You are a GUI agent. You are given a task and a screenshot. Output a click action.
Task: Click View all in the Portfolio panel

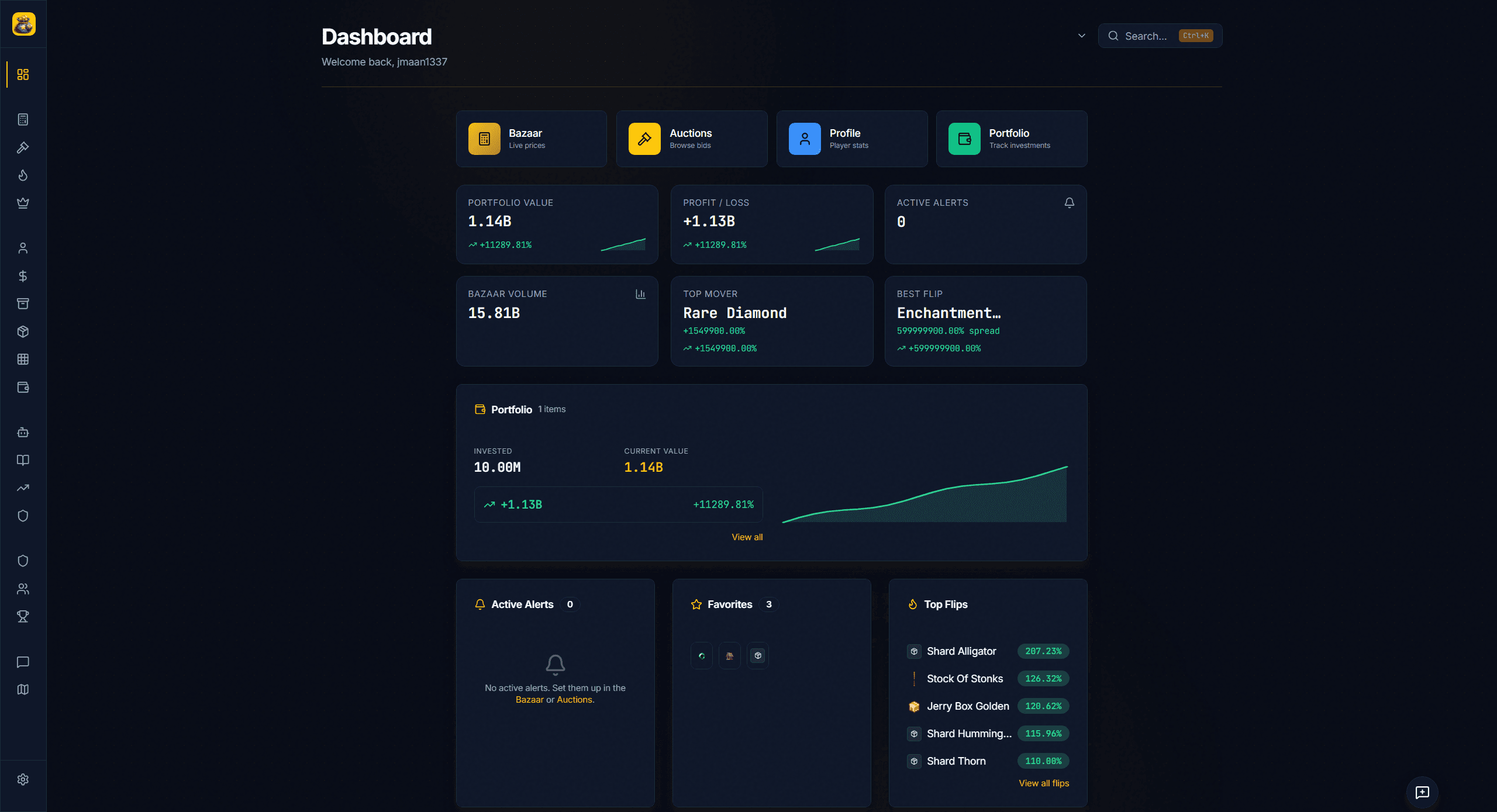(x=747, y=536)
